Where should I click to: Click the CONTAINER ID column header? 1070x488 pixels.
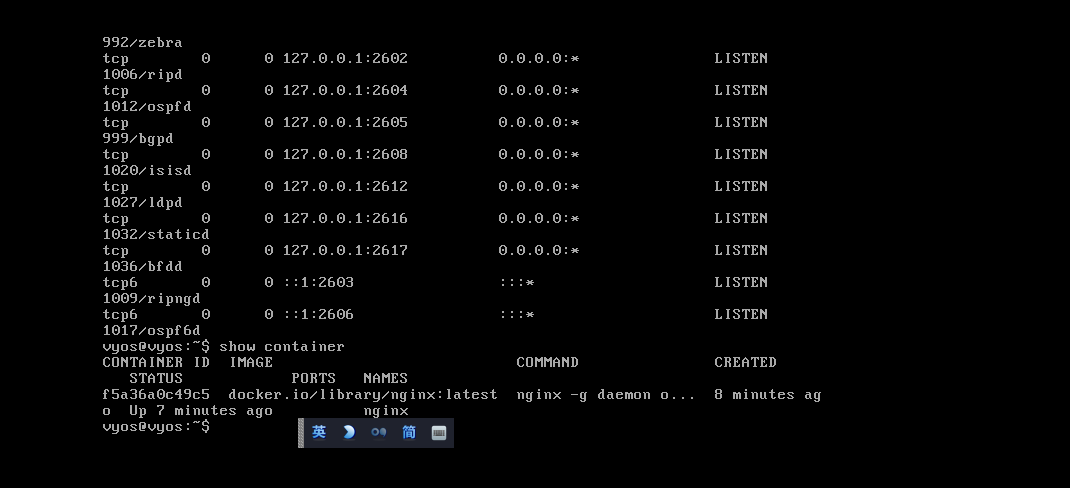coord(156,362)
